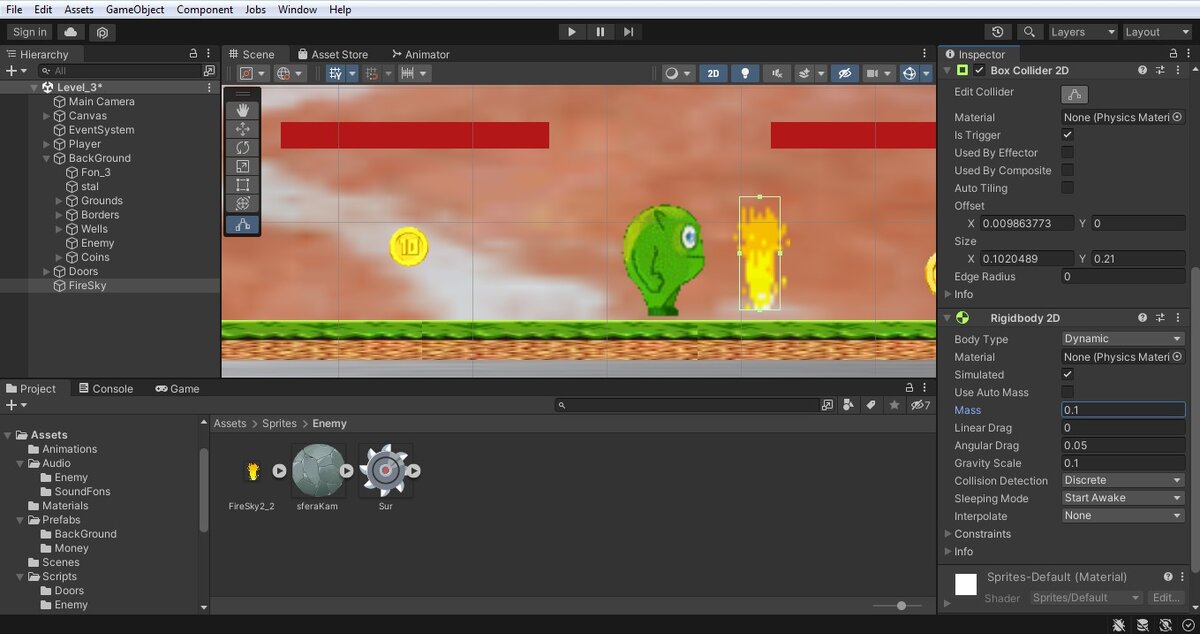Select the Rect tool
Screen dimensions: 1200x634
242,185
